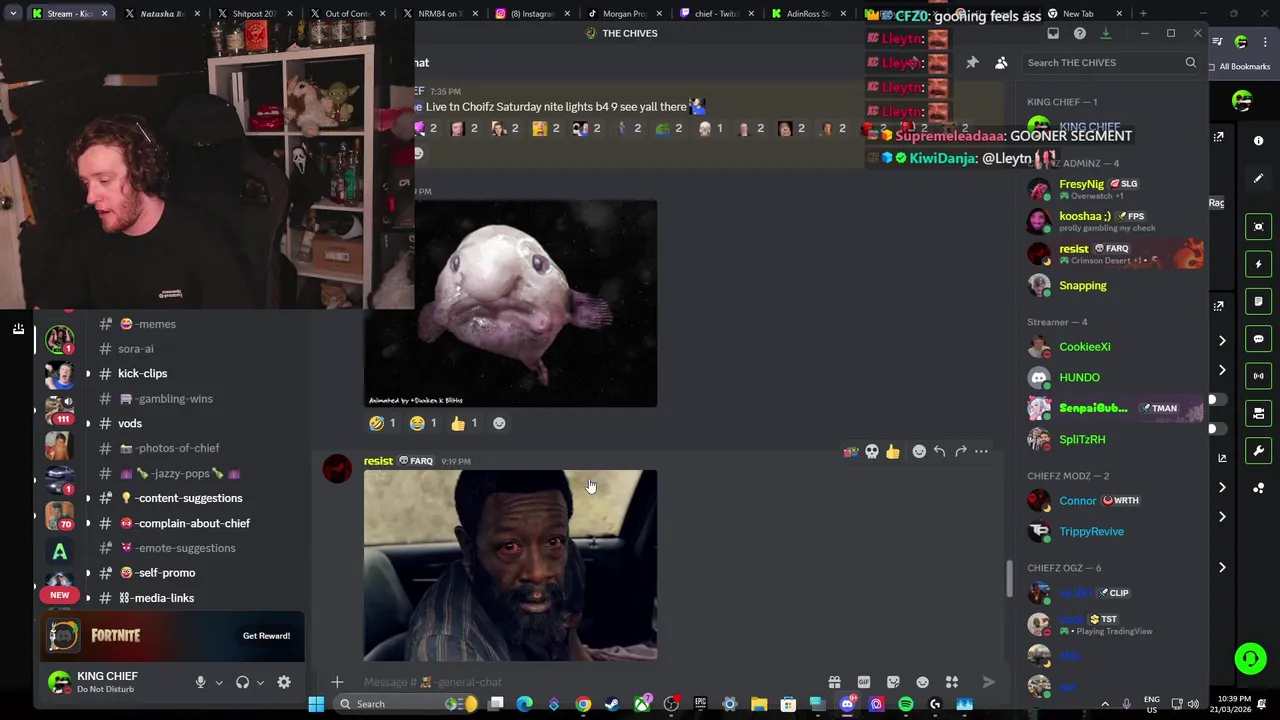Open headphone output options chevron

coord(260,683)
